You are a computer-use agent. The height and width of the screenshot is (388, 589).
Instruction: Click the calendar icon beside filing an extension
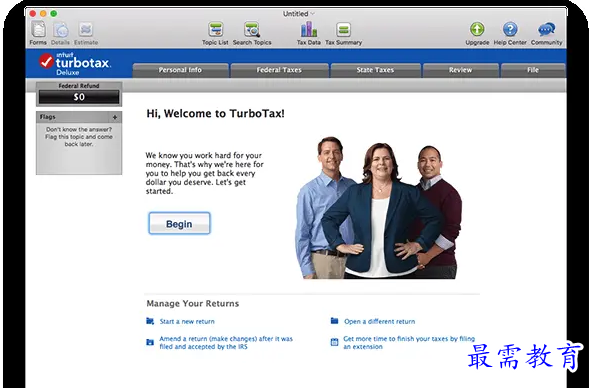tap(334, 342)
